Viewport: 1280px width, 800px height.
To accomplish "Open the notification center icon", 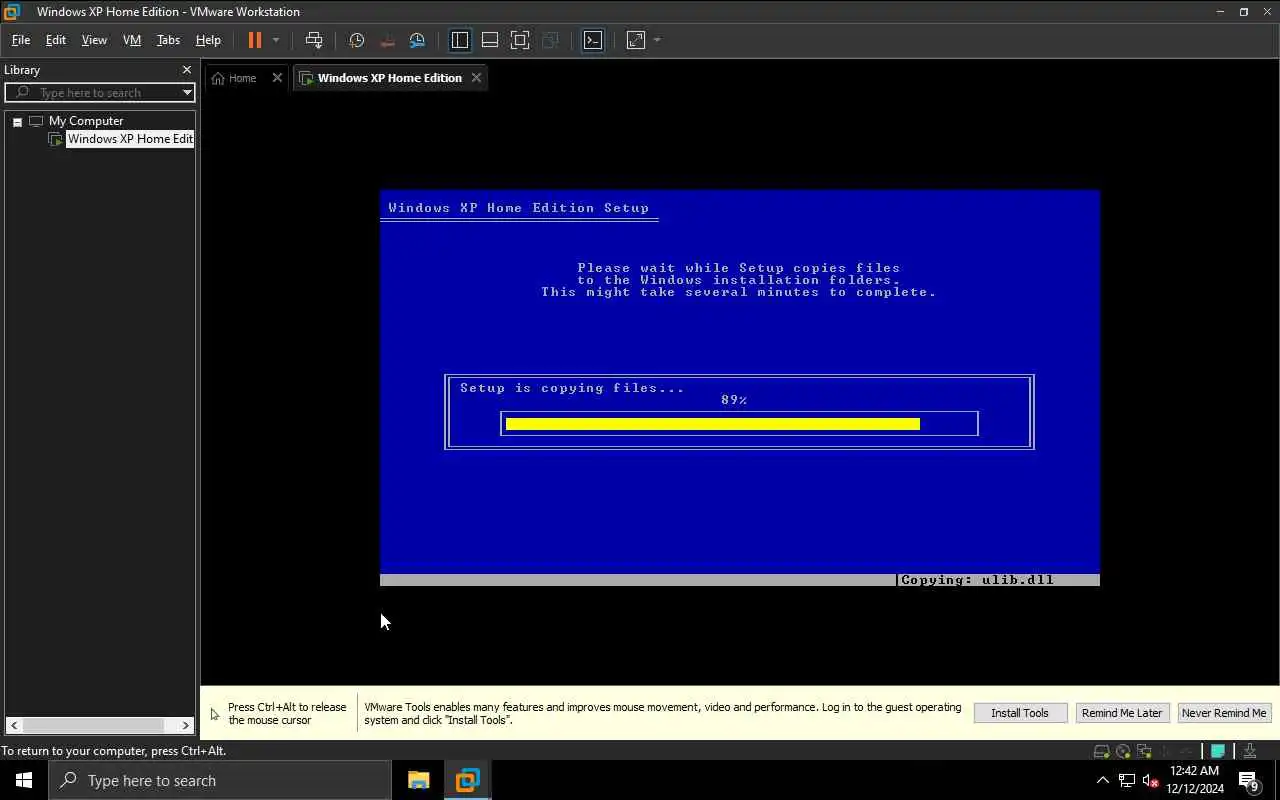I will (1248, 781).
